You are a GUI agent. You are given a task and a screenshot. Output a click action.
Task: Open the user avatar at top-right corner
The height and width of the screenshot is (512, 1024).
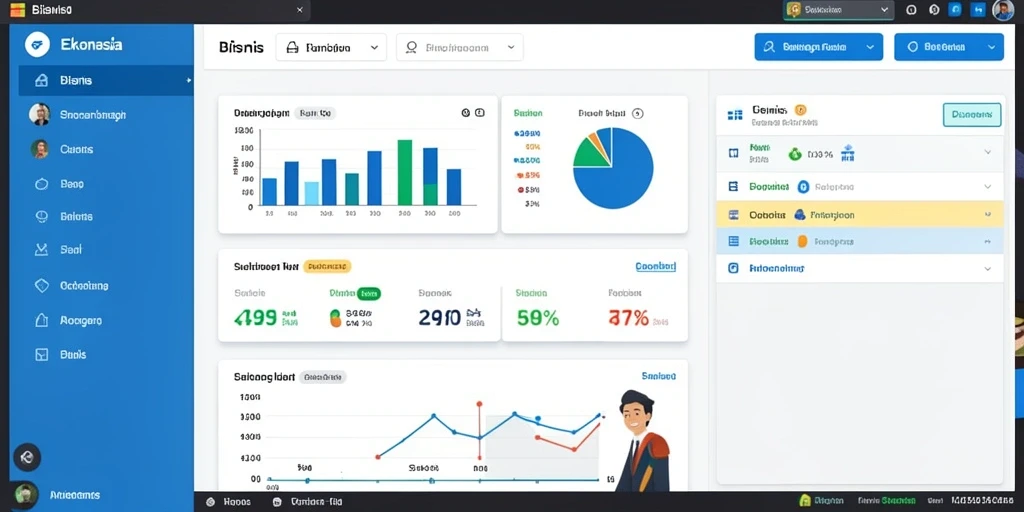(x=1002, y=10)
